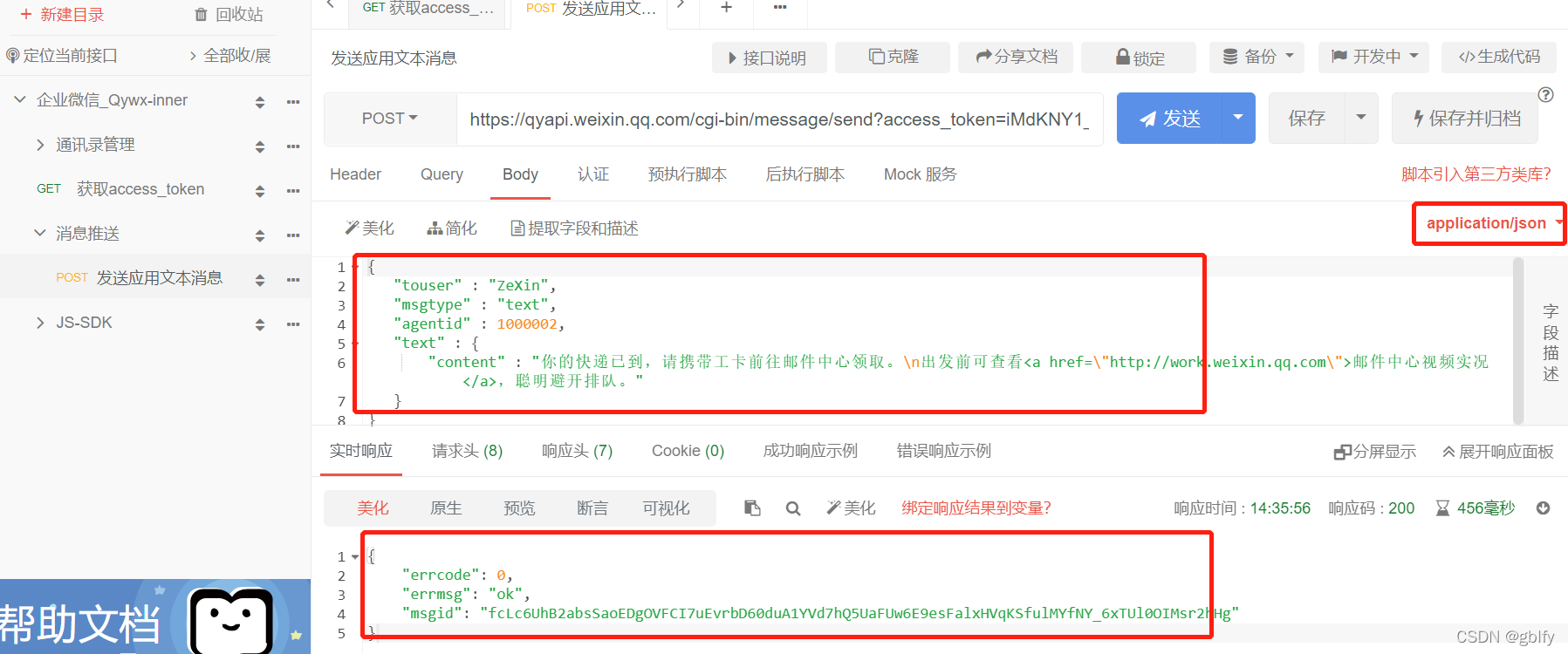Screen dimensions: 1568x654
Task: Select 原生 raw response view
Action: coord(446,508)
